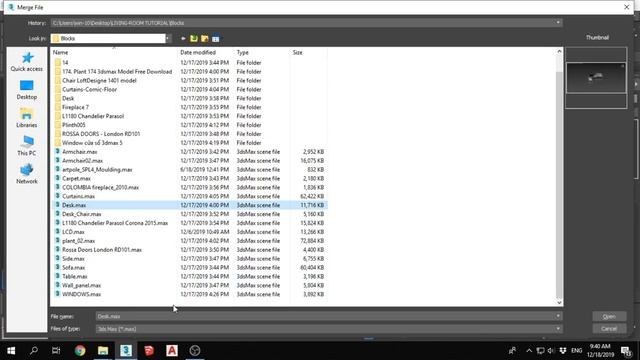Open Libraries in the places sidebar
The image size is (640, 360).
[27, 118]
